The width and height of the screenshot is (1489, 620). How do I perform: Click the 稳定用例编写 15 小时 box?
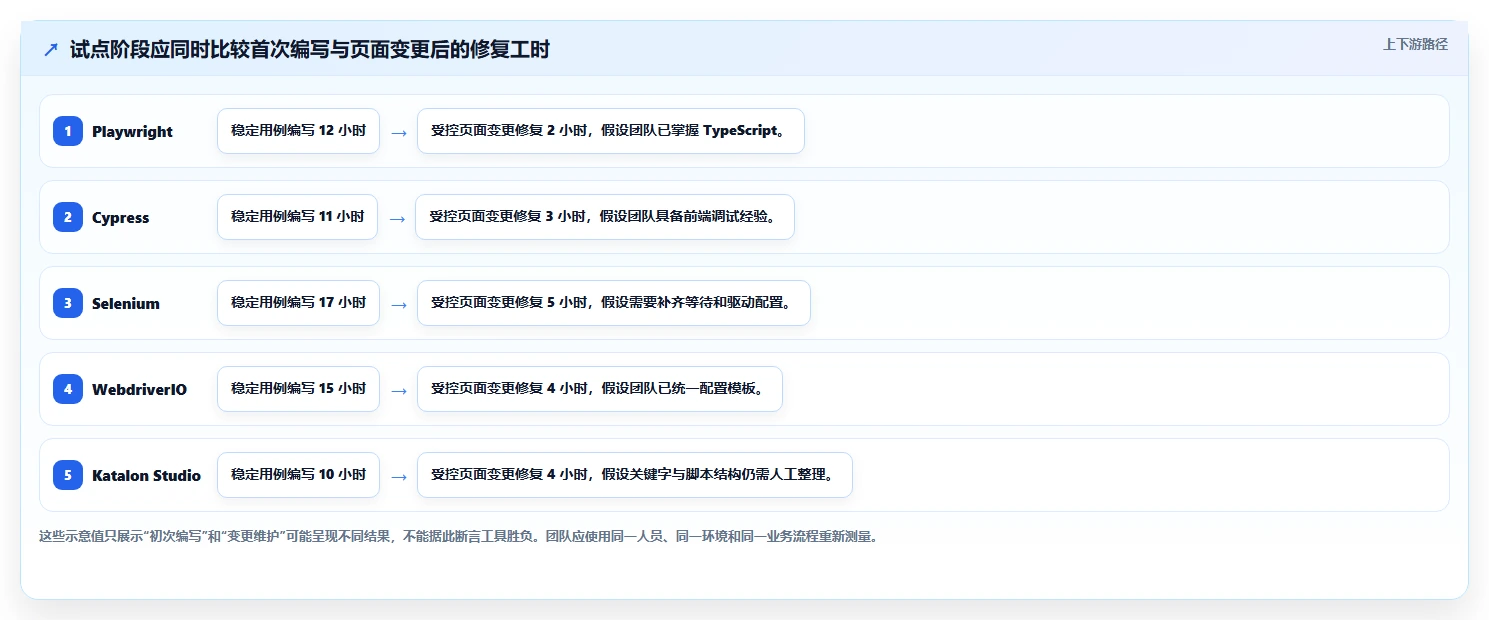coord(298,389)
